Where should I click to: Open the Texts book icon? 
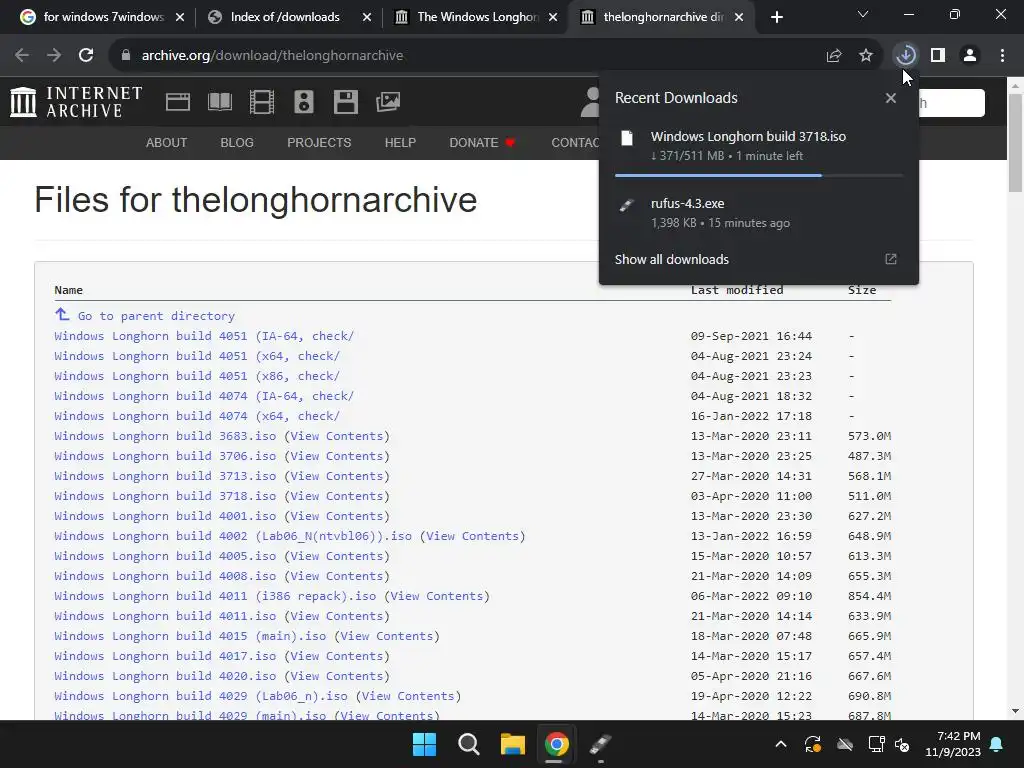[x=220, y=102]
